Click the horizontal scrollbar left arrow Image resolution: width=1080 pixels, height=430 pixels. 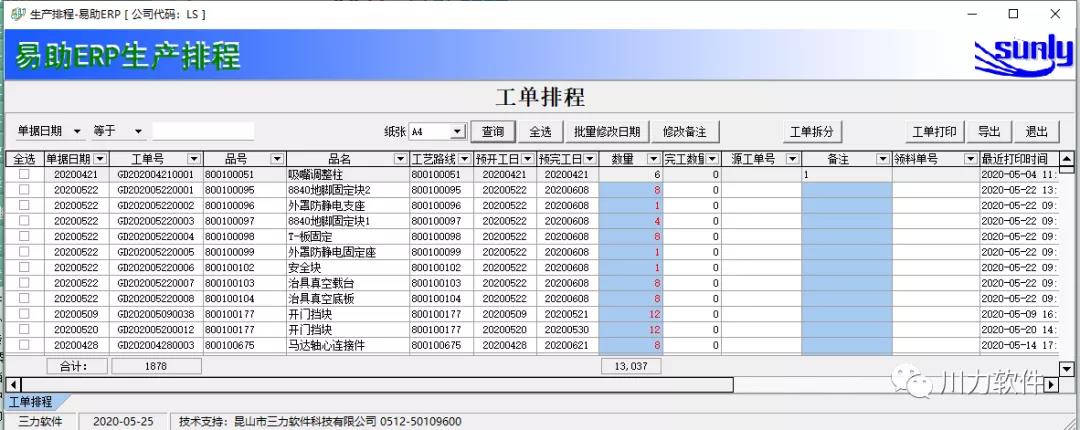[x=13, y=384]
